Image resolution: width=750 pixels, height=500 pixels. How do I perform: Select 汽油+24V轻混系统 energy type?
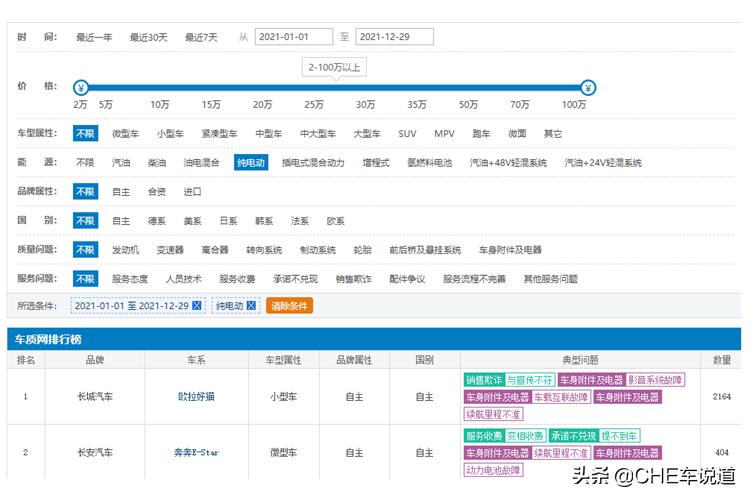point(603,163)
